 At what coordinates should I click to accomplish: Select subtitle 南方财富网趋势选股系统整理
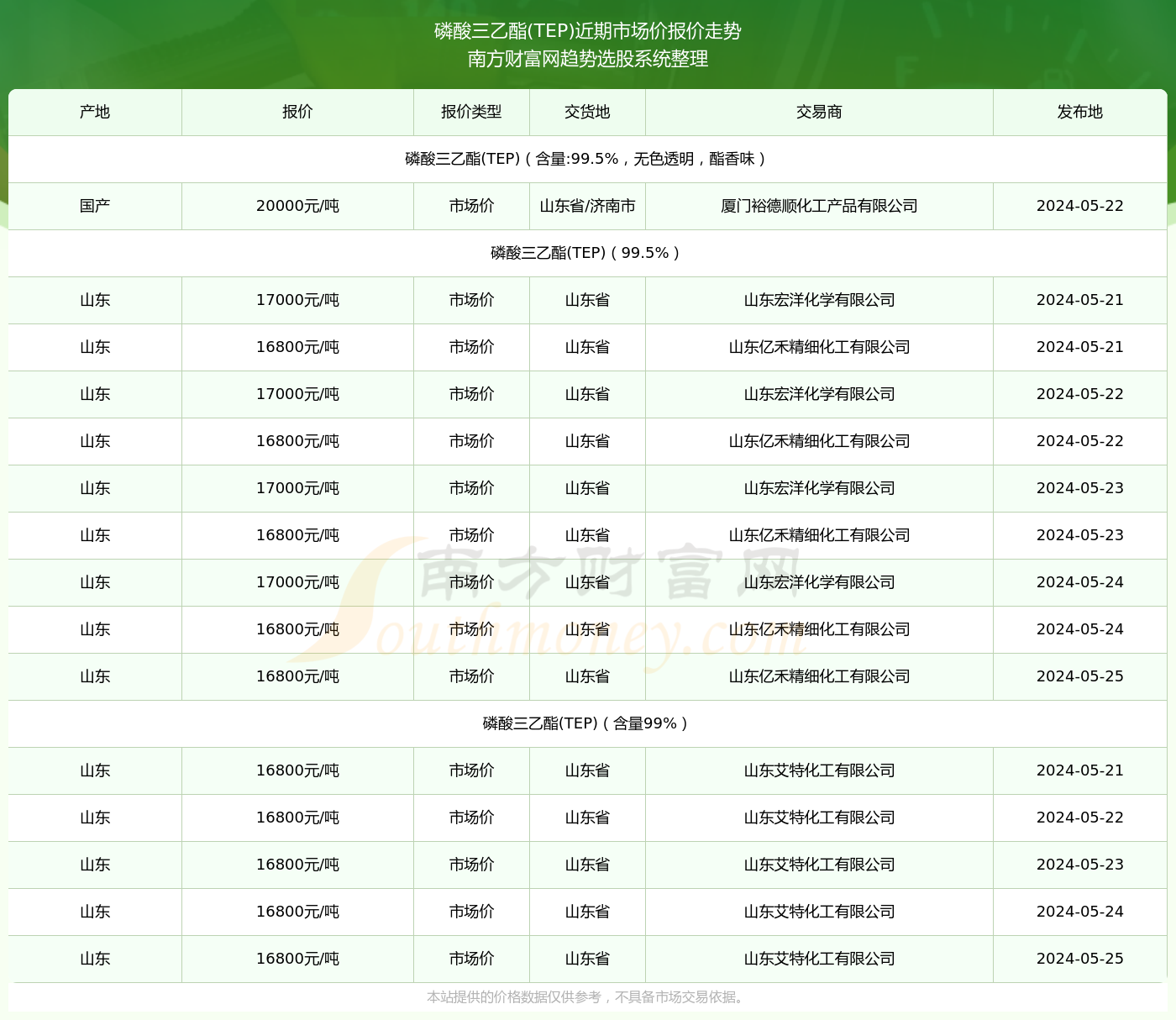click(x=588, y=59)
